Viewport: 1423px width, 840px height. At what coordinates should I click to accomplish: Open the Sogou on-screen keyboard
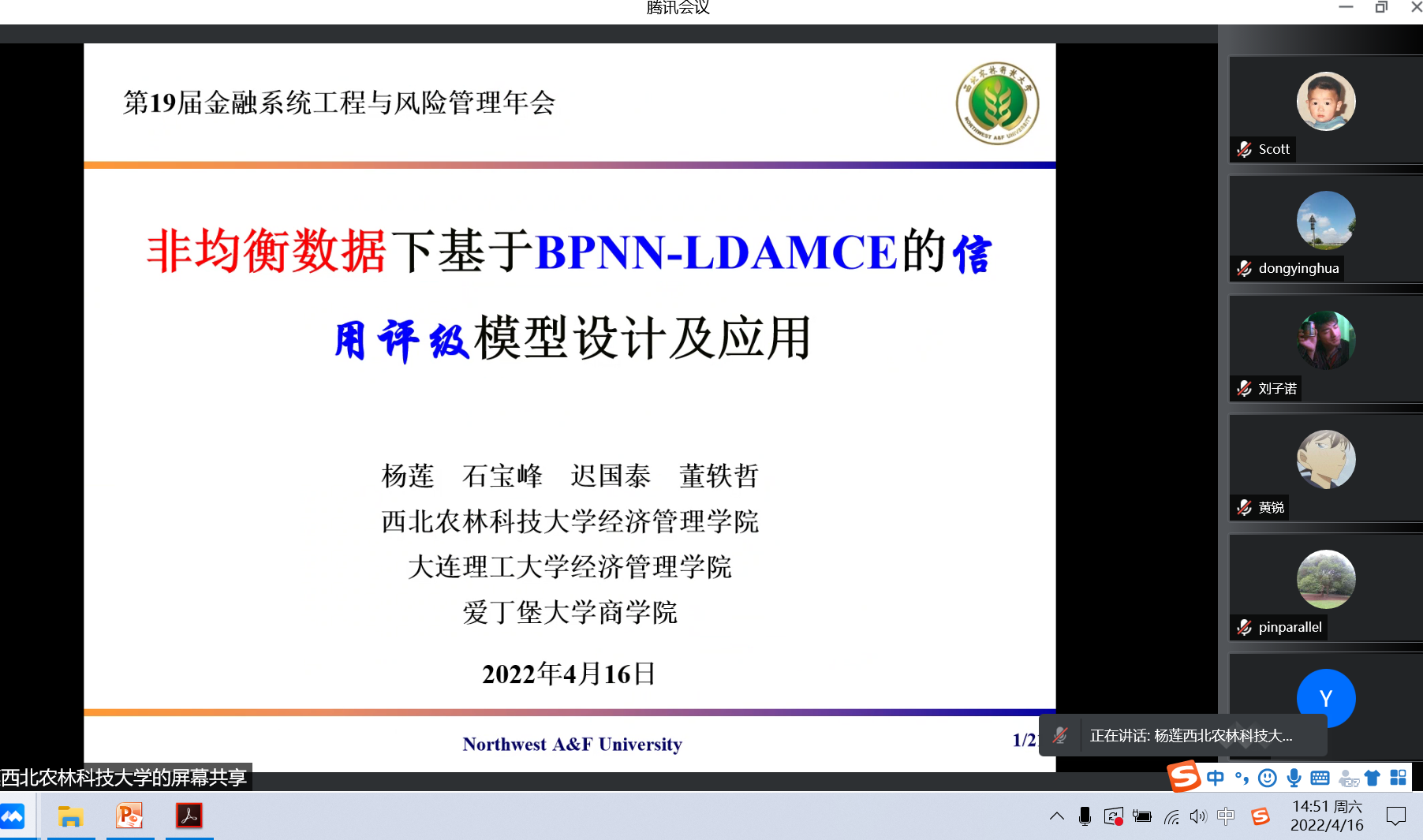click(x=1320, y=778)
